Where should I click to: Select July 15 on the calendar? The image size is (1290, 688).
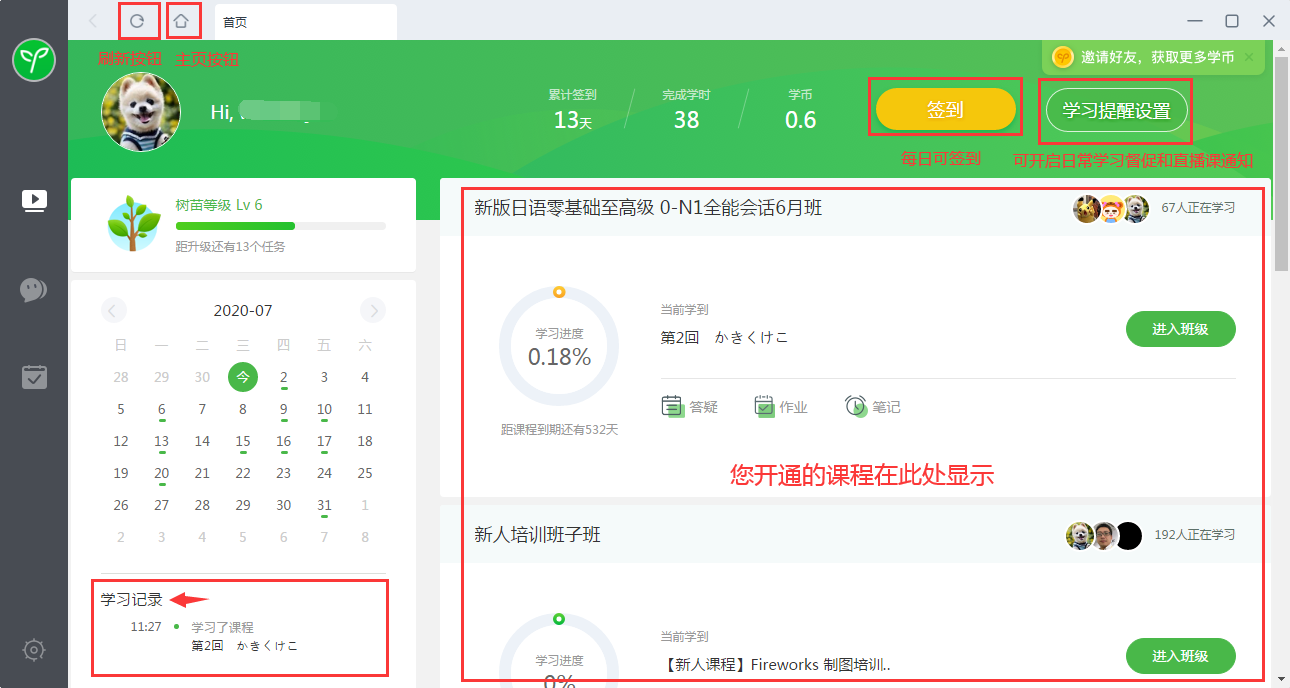(243, 441)
